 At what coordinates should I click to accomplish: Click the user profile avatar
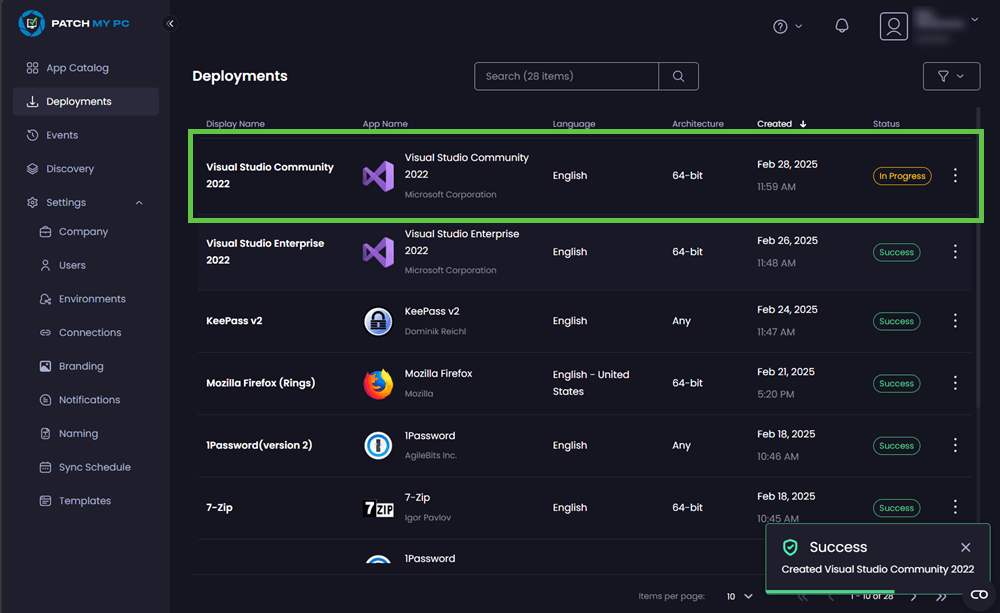coord(893,27)
